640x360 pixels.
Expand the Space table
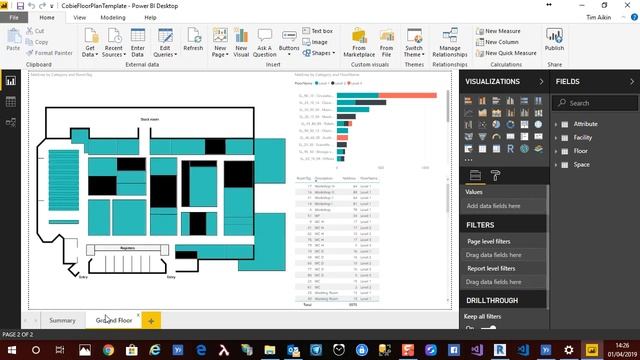pyautogui.click(x=556, y=165)
